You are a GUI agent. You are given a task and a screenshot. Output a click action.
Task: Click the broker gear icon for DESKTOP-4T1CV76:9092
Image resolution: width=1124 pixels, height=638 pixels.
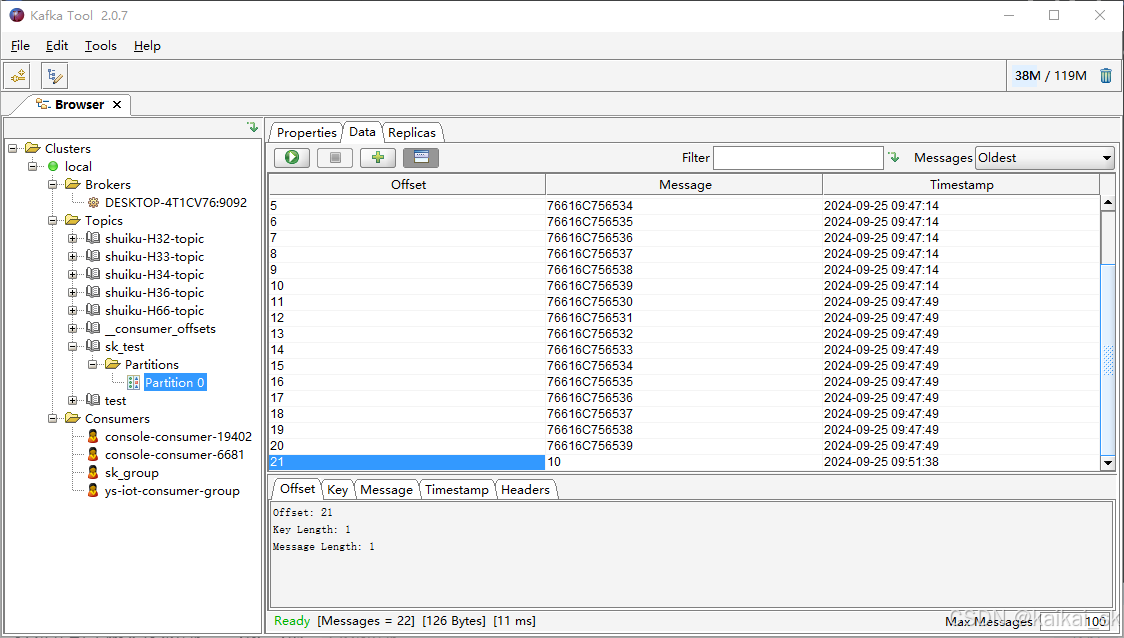[93, 203]
